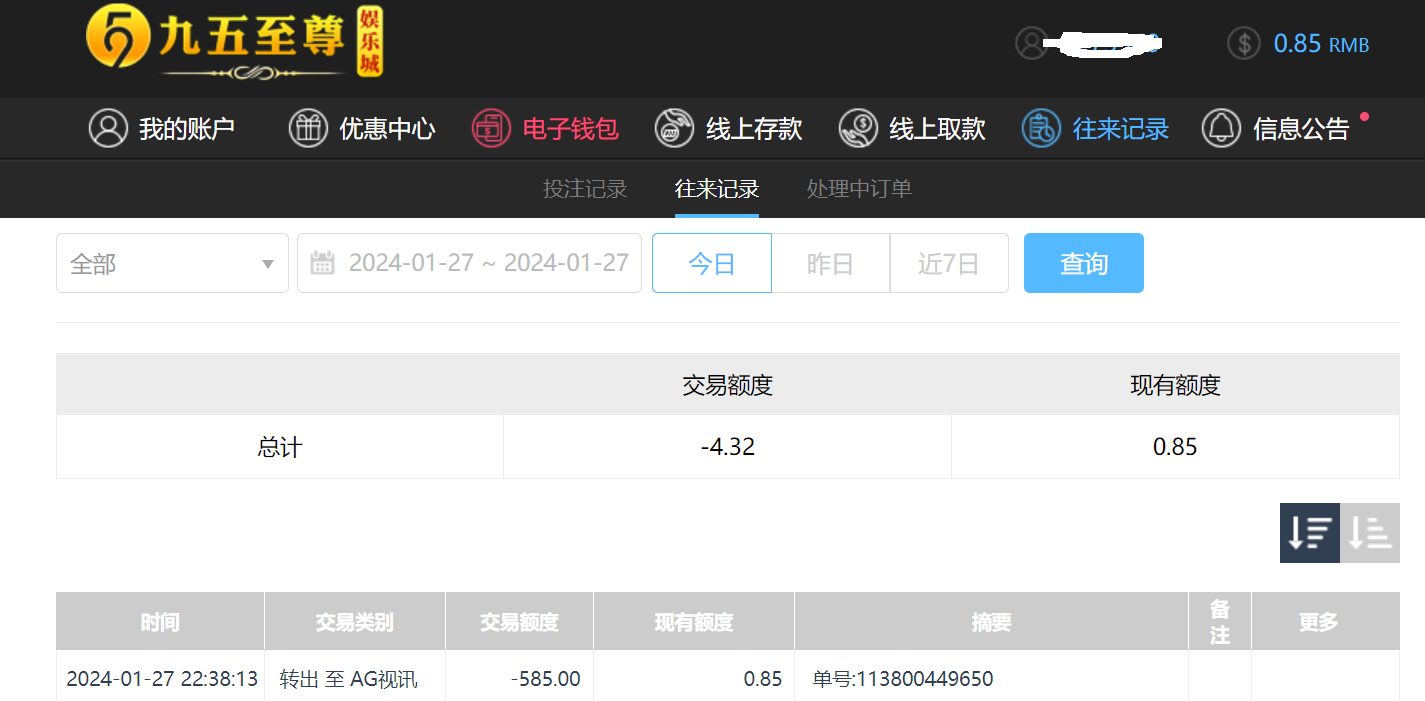
Task: Click the user avatar icon in header
Action: 1030,43
